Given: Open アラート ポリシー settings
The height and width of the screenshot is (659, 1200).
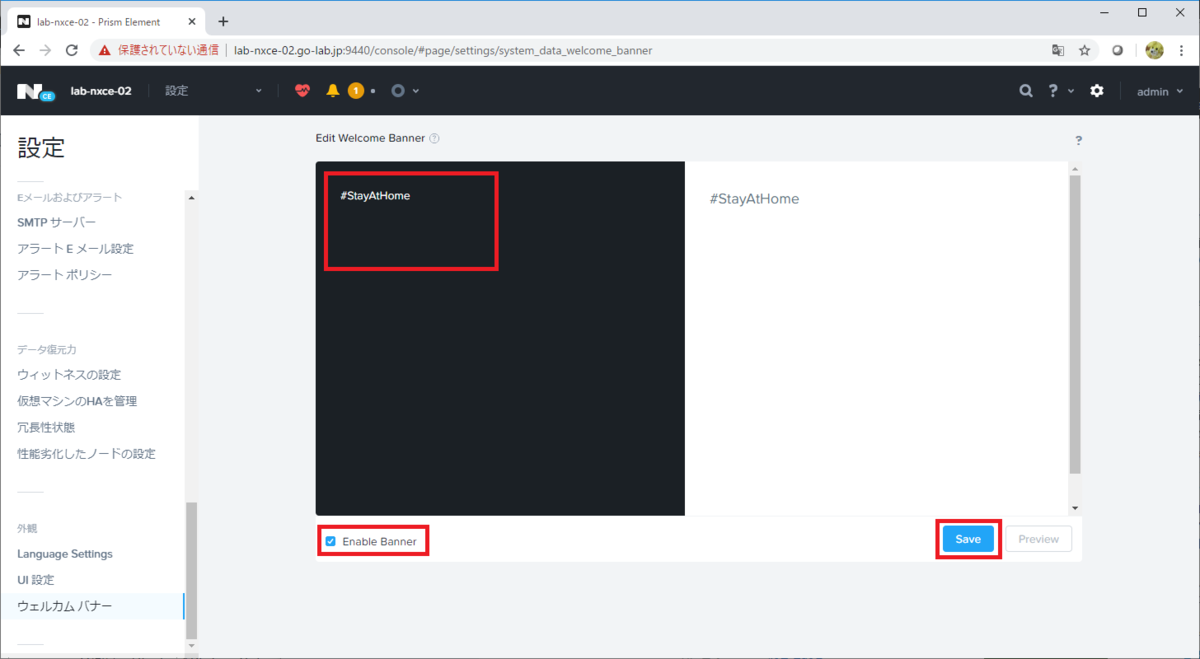Looking at the screenshot, I should click(65, 274).
